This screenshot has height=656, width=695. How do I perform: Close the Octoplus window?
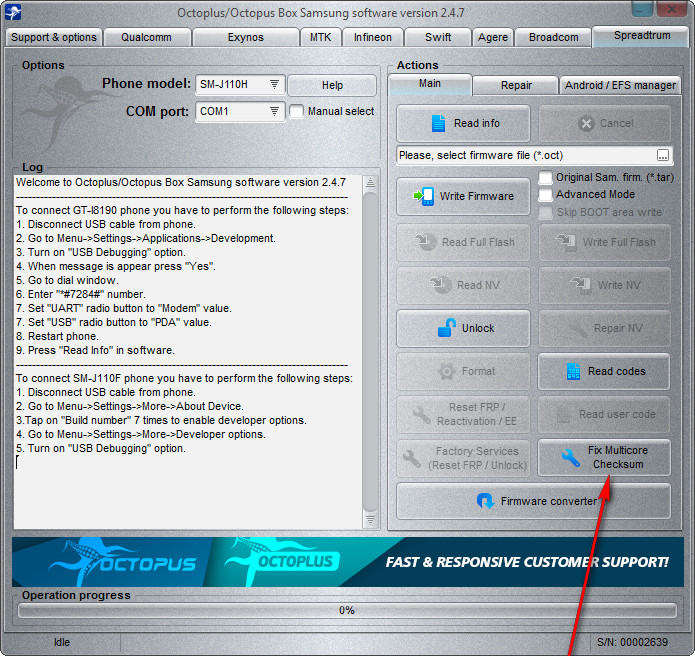tap(672, 8)
